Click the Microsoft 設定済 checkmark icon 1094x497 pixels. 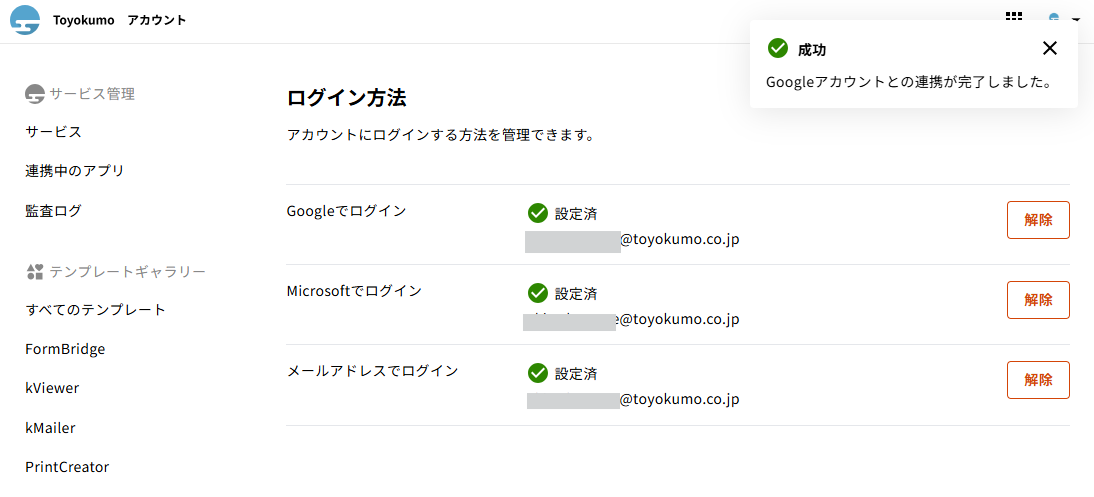(x=537, y=292)
